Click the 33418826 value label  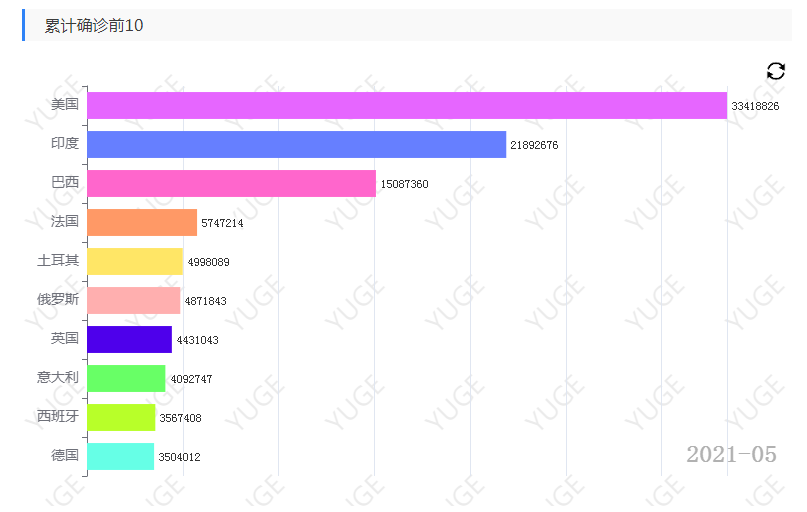coord(755,106)
